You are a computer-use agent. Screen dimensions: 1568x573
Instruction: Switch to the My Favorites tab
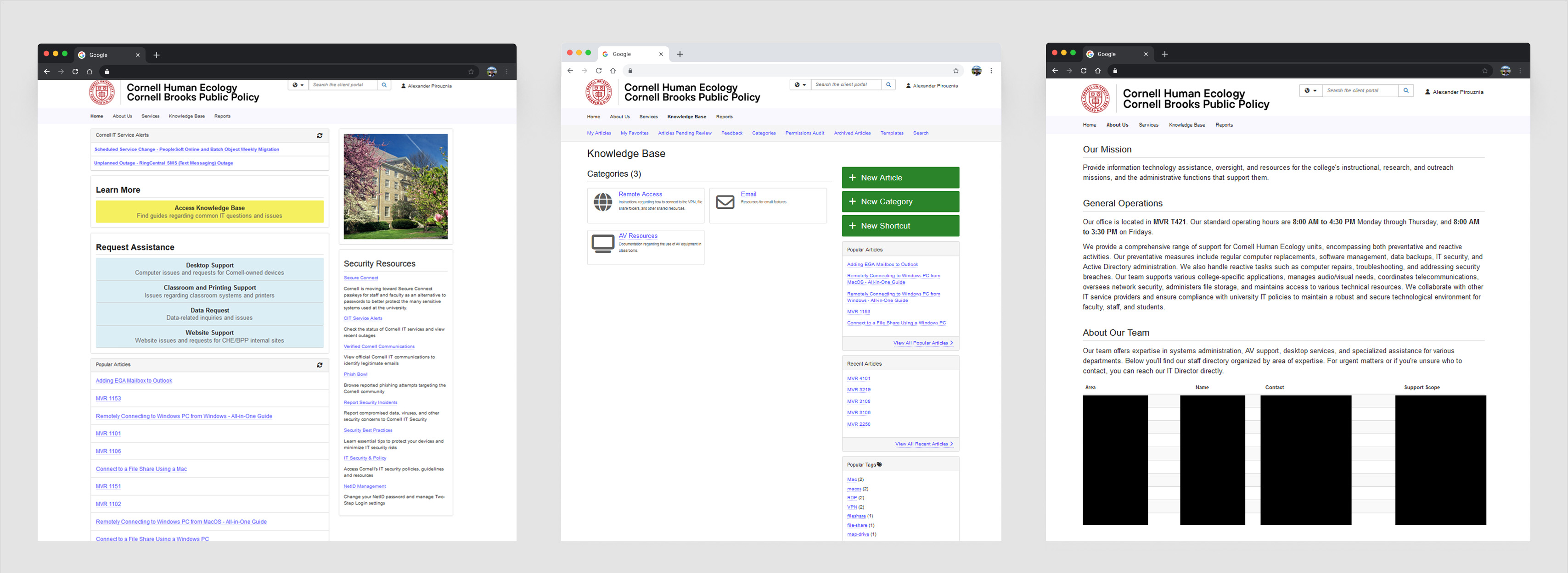[635, 133]
